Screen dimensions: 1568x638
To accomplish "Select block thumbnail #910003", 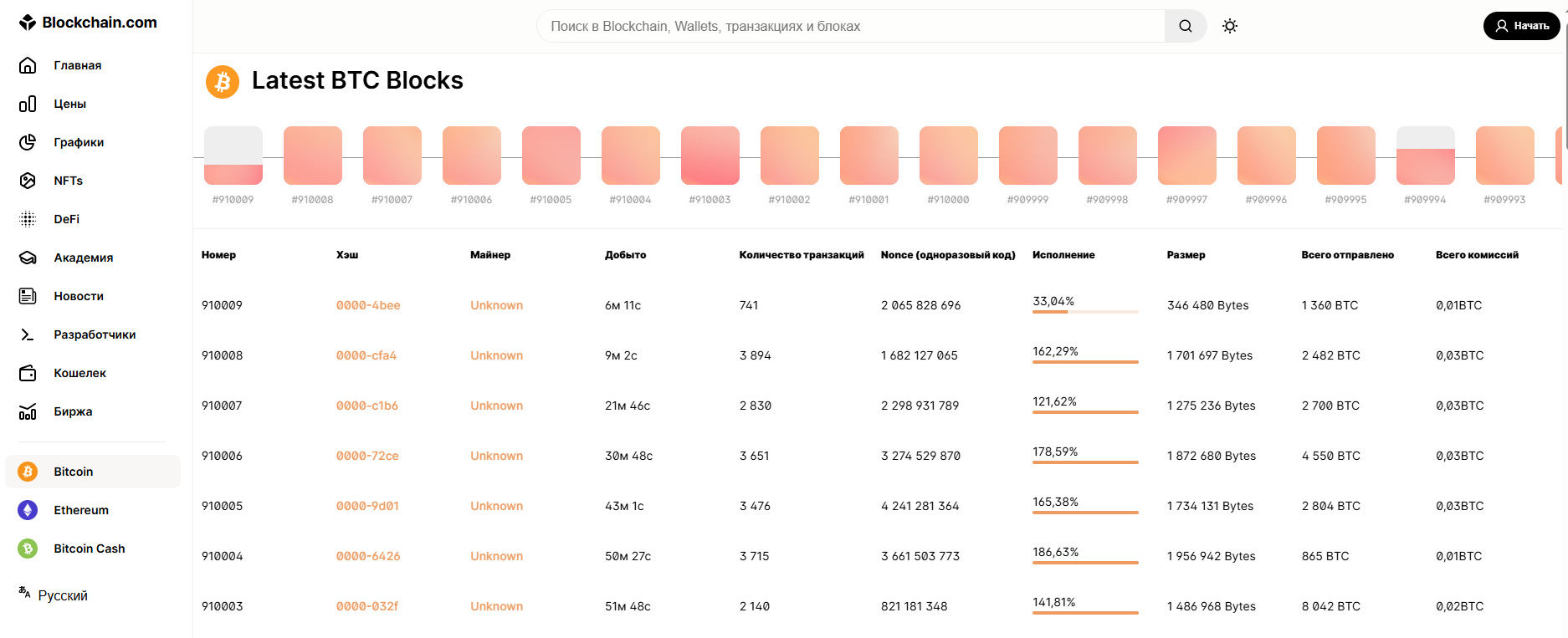I will [710, 156].
